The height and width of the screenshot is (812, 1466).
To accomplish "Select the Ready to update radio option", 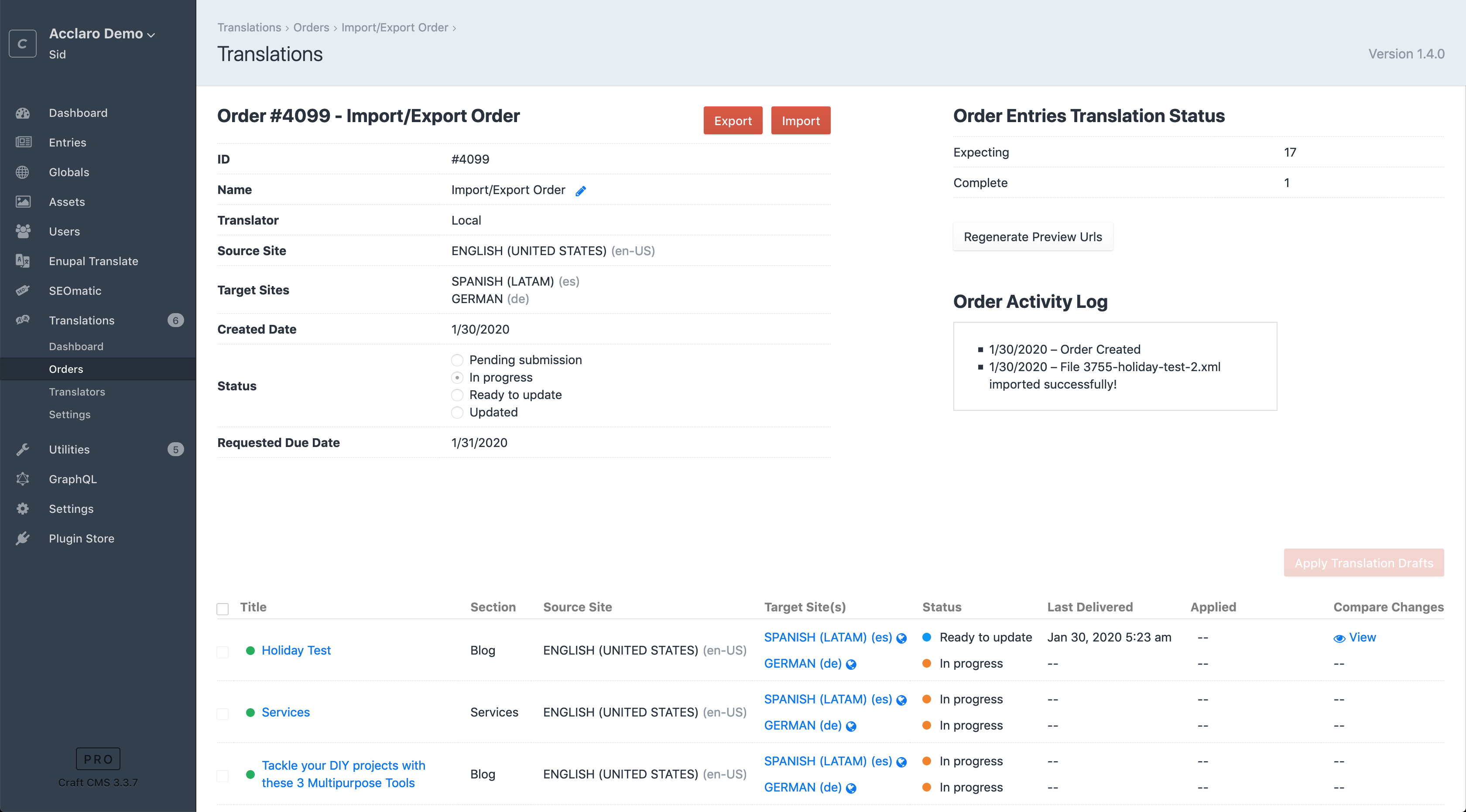I will (457, 395).
